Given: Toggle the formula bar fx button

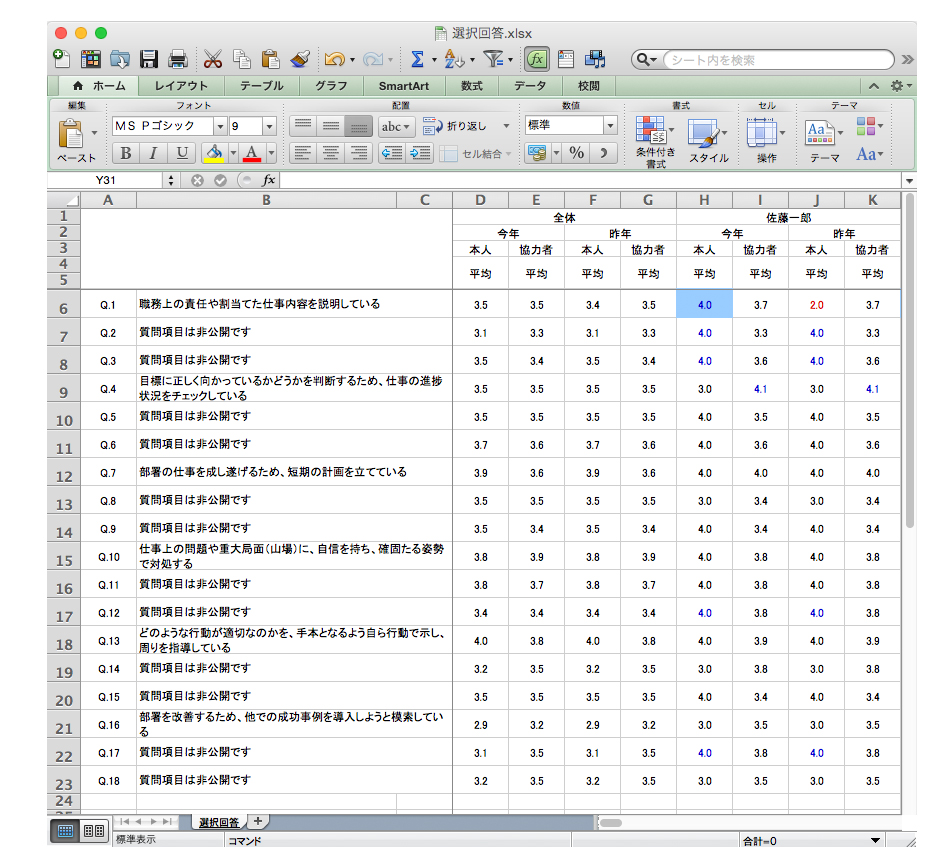Looking at the screenshot, I should point(537,59).
